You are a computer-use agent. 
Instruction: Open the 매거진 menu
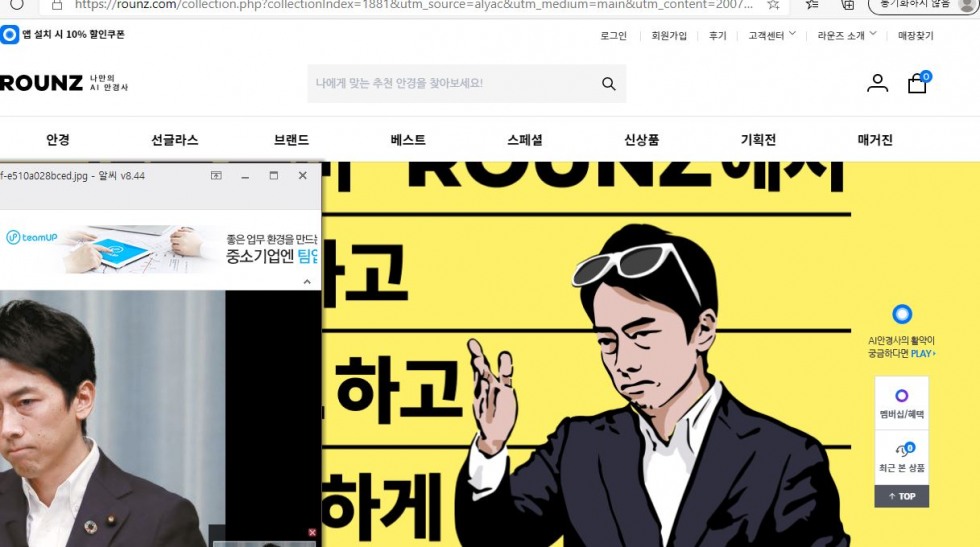point(875,140)
